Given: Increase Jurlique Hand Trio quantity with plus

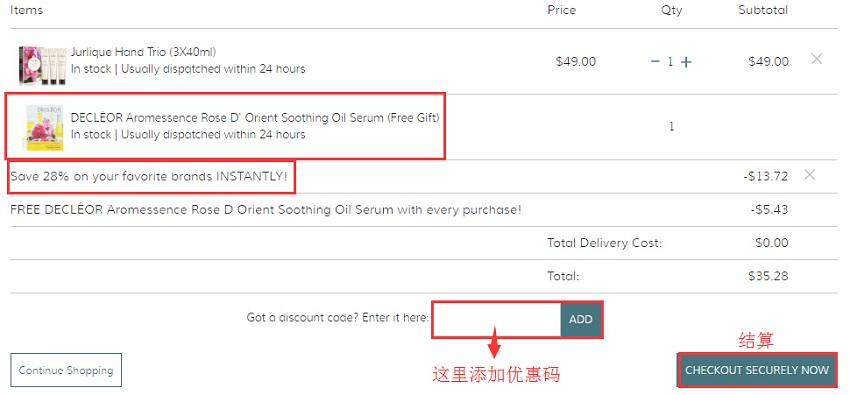Looking at the screenshot, I should 686,62.
